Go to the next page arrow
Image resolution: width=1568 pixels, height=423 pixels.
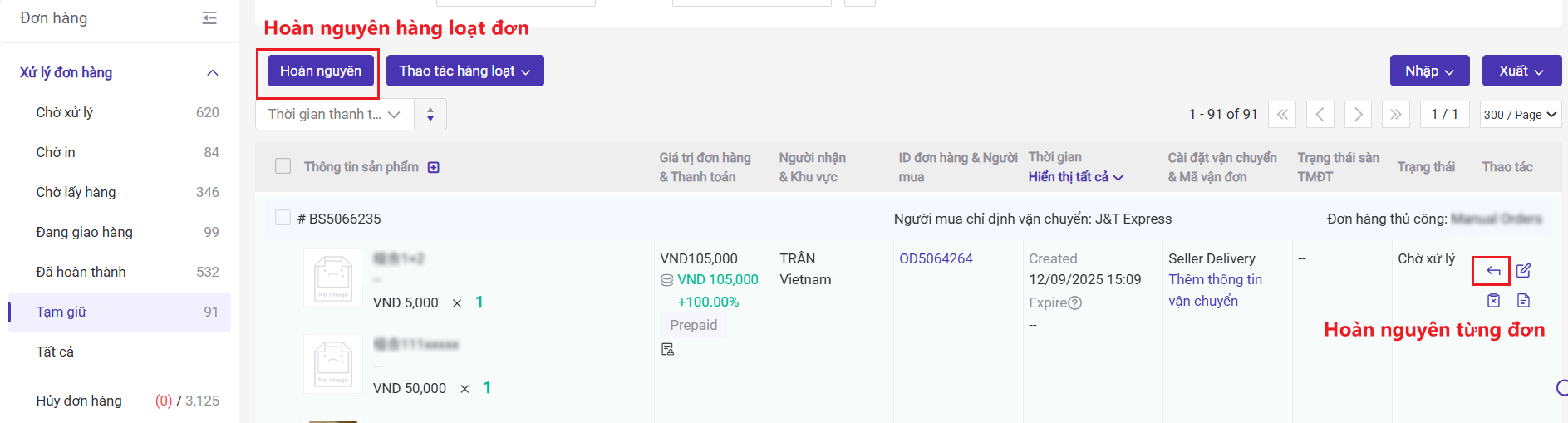[x=1358, y=115]
